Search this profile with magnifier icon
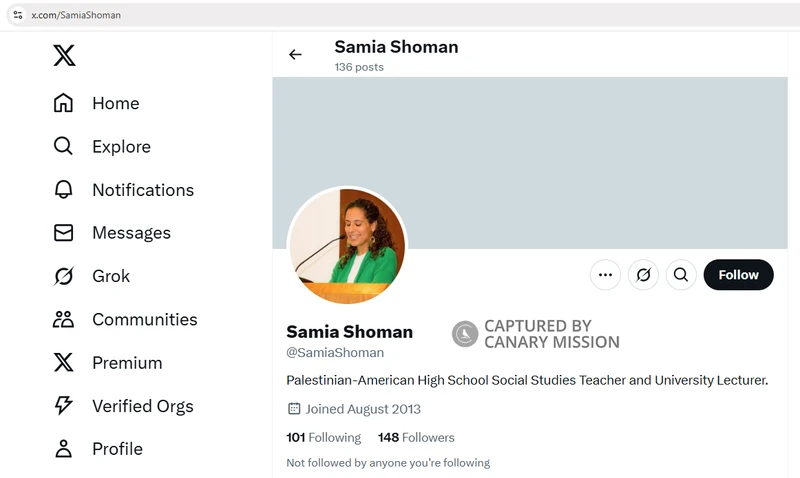 681,275
